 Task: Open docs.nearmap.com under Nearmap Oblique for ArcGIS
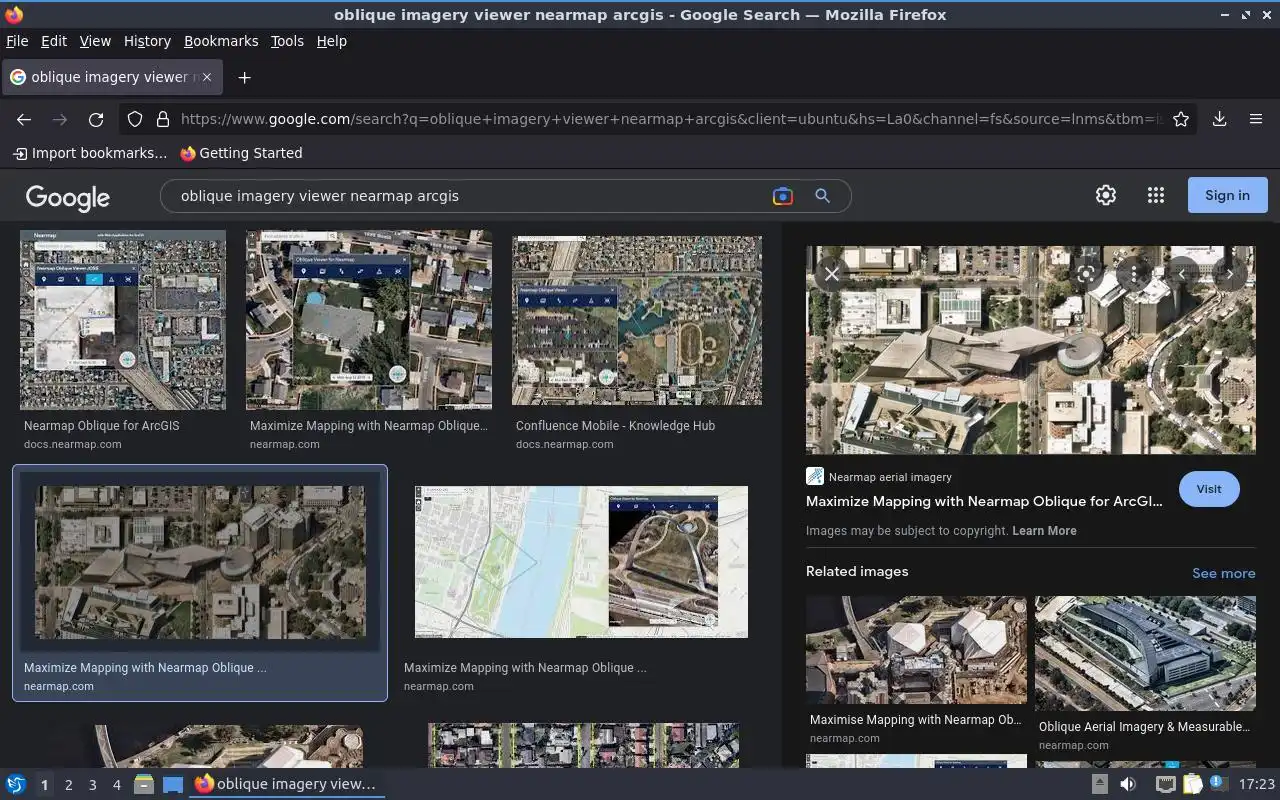(x=72, y=444)
